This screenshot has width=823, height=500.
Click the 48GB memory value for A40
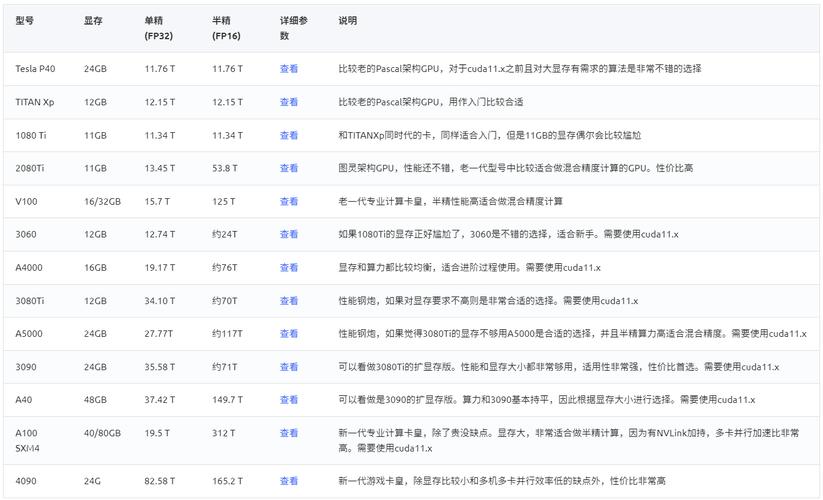[x=95, y=400]
